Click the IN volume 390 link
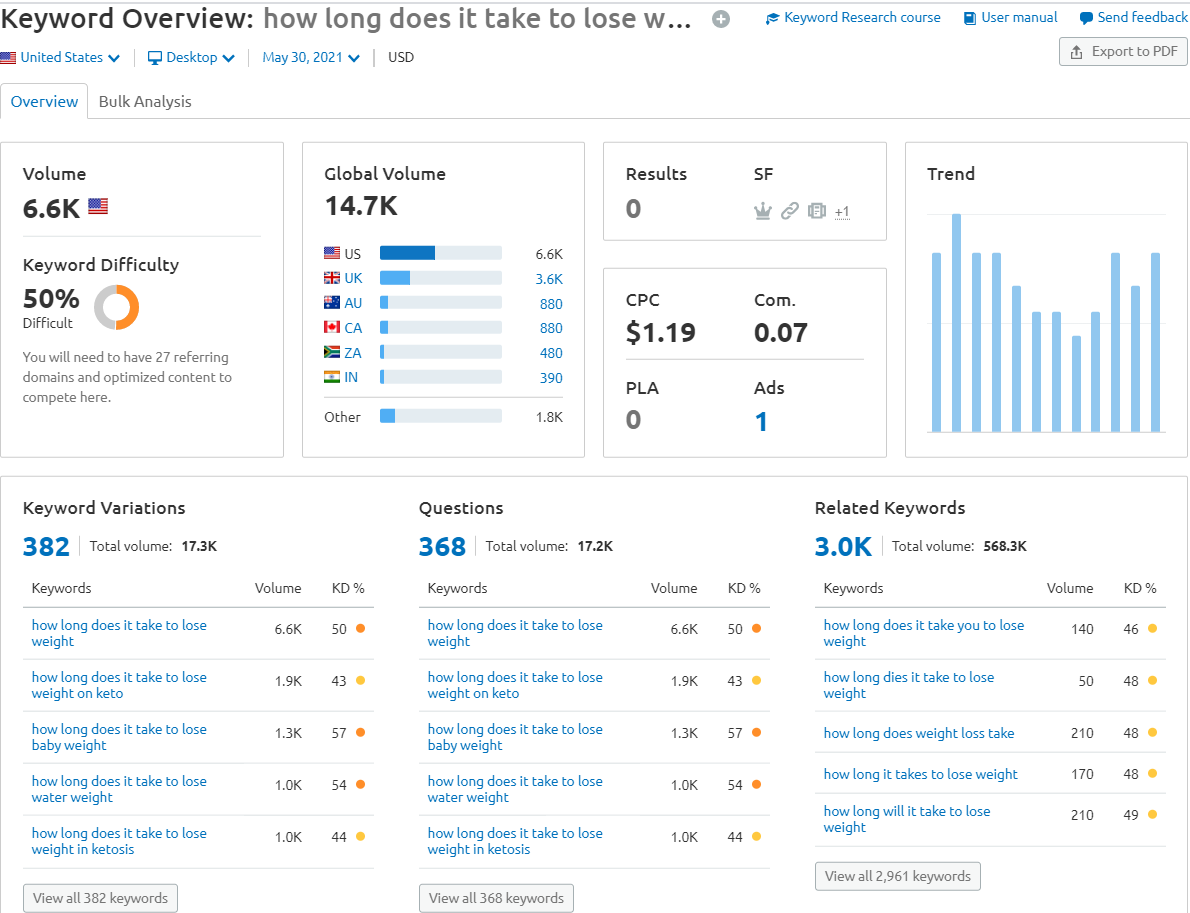 pyautogui.click(x=551, y=378)
